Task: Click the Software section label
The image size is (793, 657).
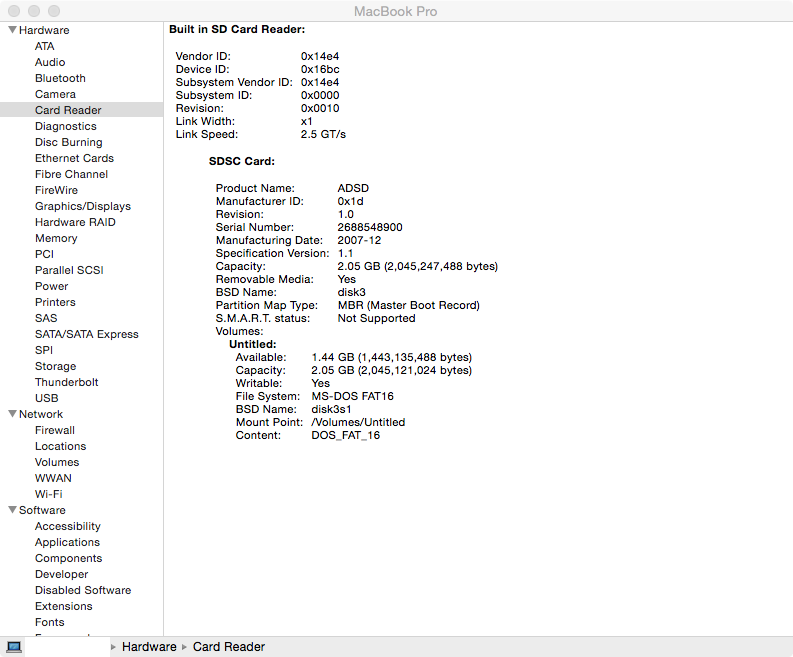Action: pyautogui.click(x=42, y=510)
